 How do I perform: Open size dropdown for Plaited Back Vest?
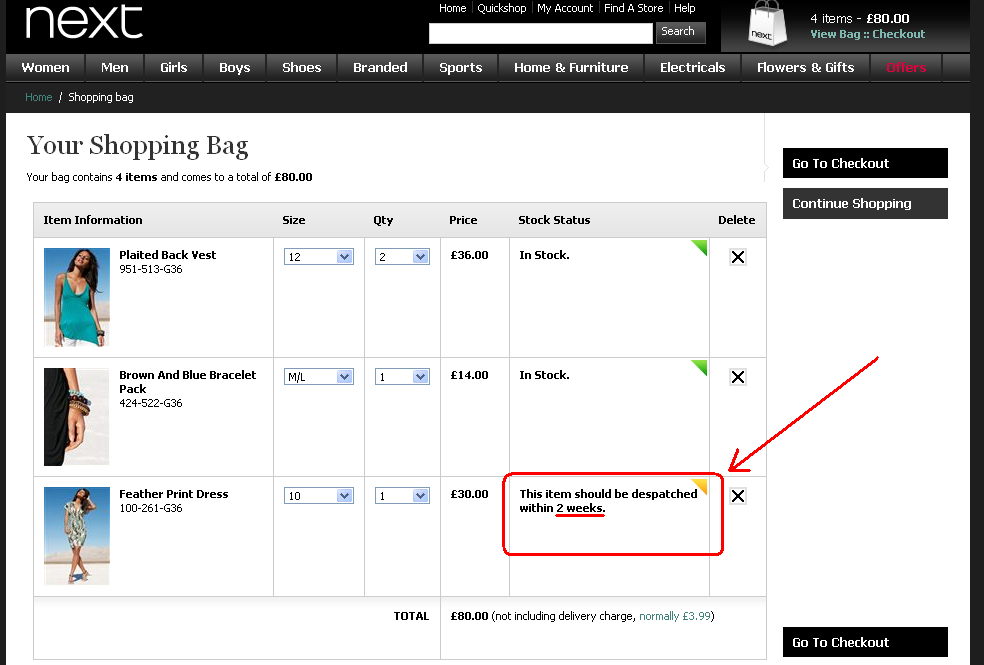pyautogui.click(x=319, y=257)
